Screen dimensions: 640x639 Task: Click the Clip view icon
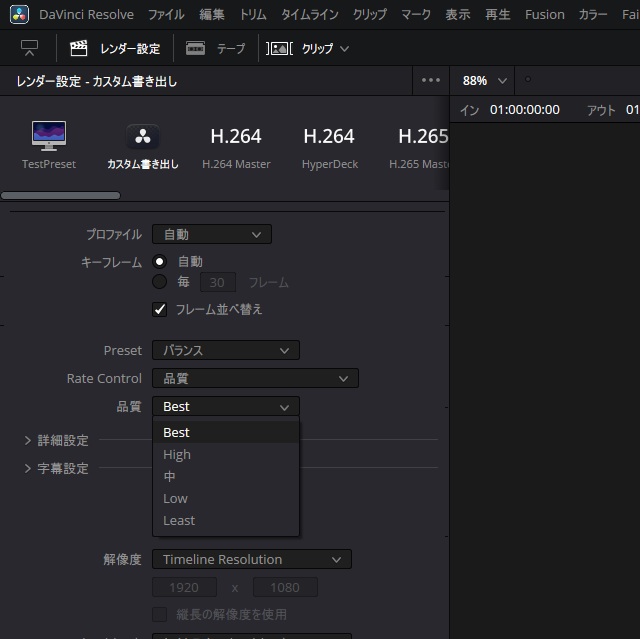(279, 48)
